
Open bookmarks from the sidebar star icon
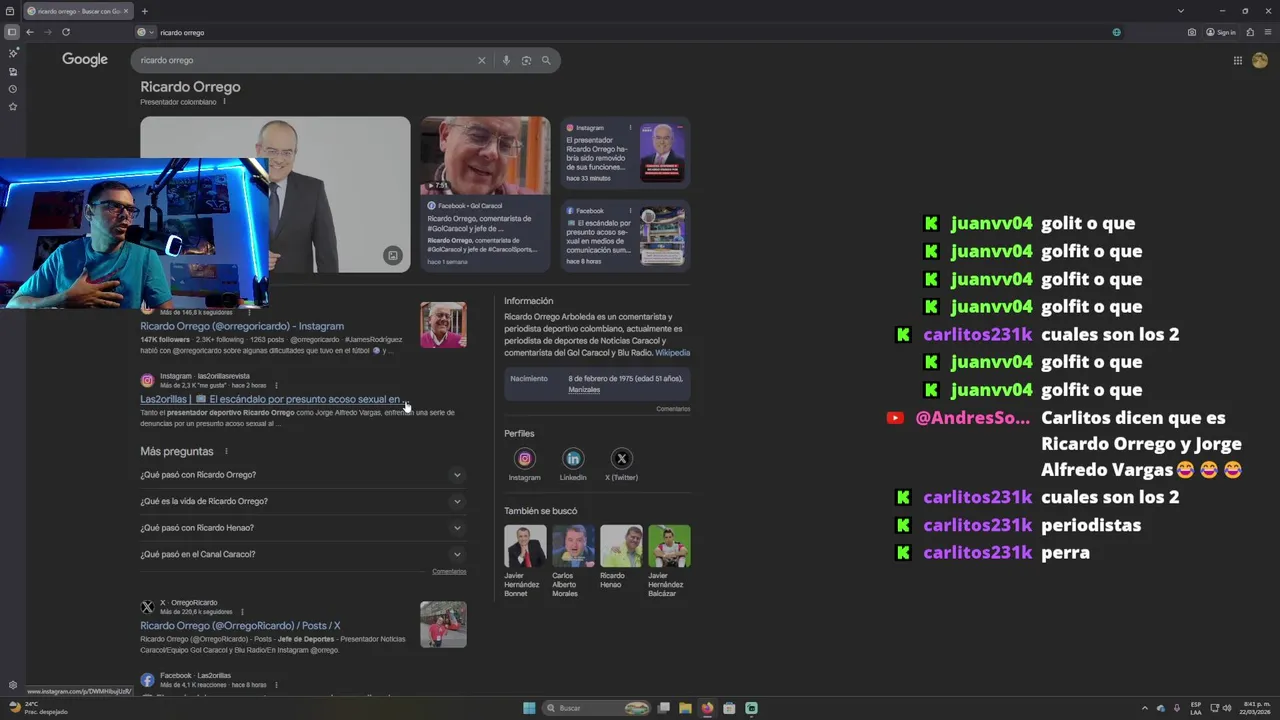click(12, 107)
